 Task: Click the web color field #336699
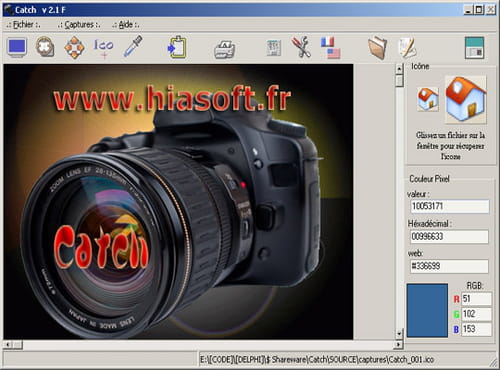click(449, 266)
